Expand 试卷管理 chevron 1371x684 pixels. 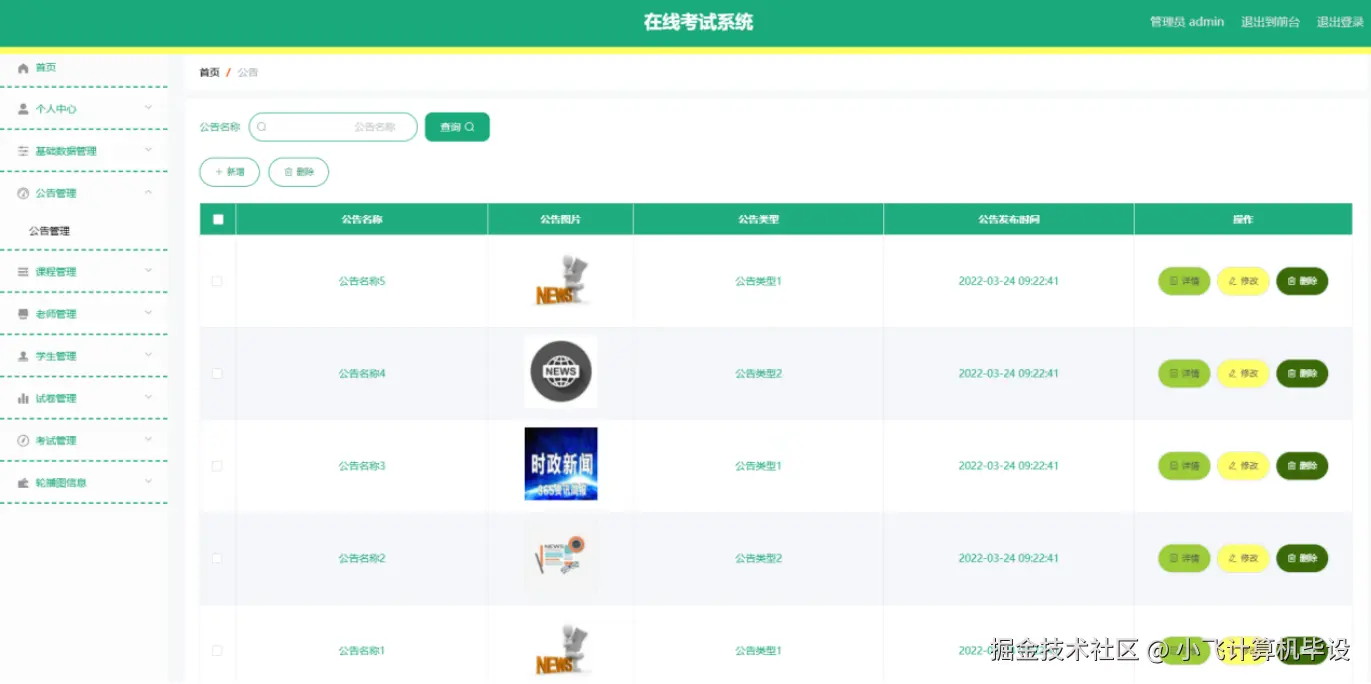point(148,397)
